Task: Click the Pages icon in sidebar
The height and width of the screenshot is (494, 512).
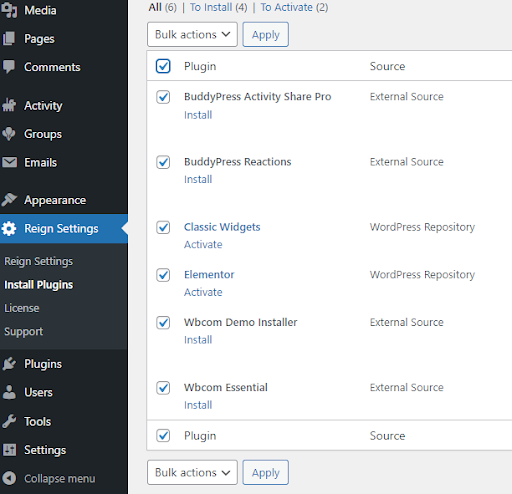Action: (9, 39)
